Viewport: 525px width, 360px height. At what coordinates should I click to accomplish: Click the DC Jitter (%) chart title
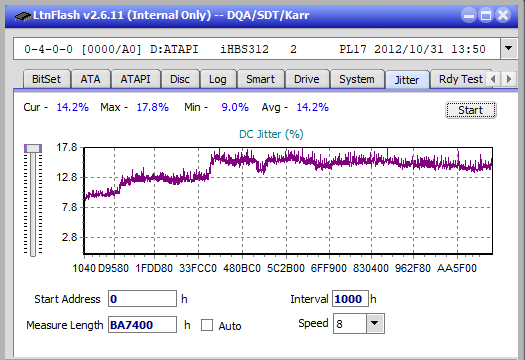pos(271,134)
